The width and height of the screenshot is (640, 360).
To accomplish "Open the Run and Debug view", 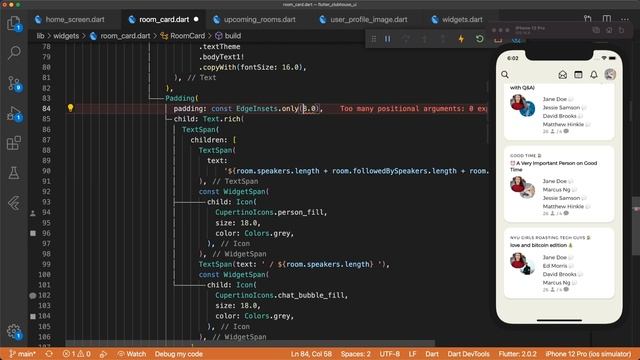I will click(14, 113).
